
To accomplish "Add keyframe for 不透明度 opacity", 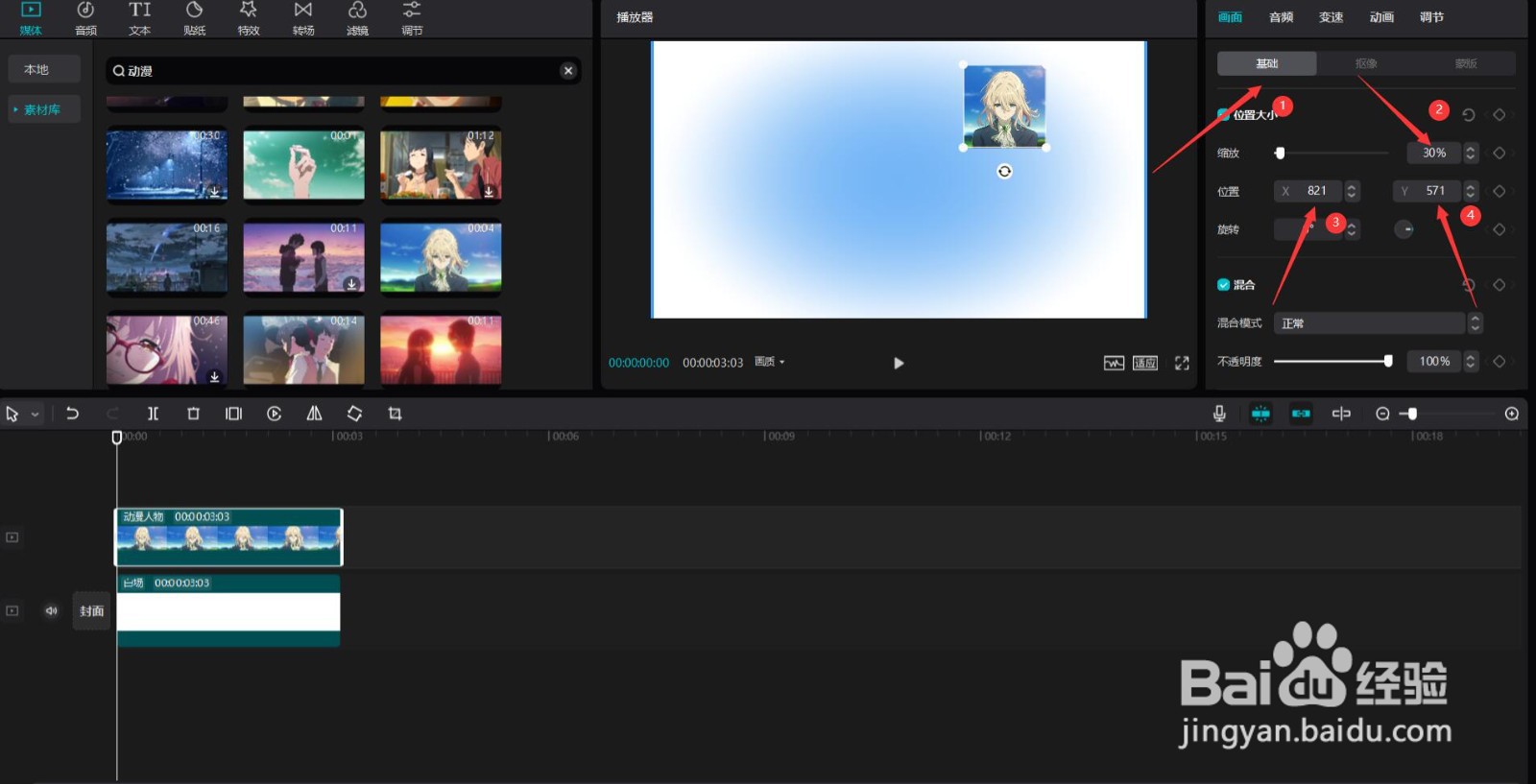I will tap(1500, 361).
